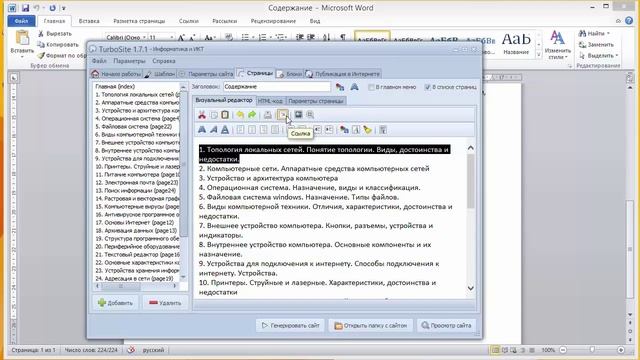Viewport: 640px width, 360px height.
Task: Click the Заголовок input field containing Содержание
Action: pyautogui.click(x=277, y=87)
